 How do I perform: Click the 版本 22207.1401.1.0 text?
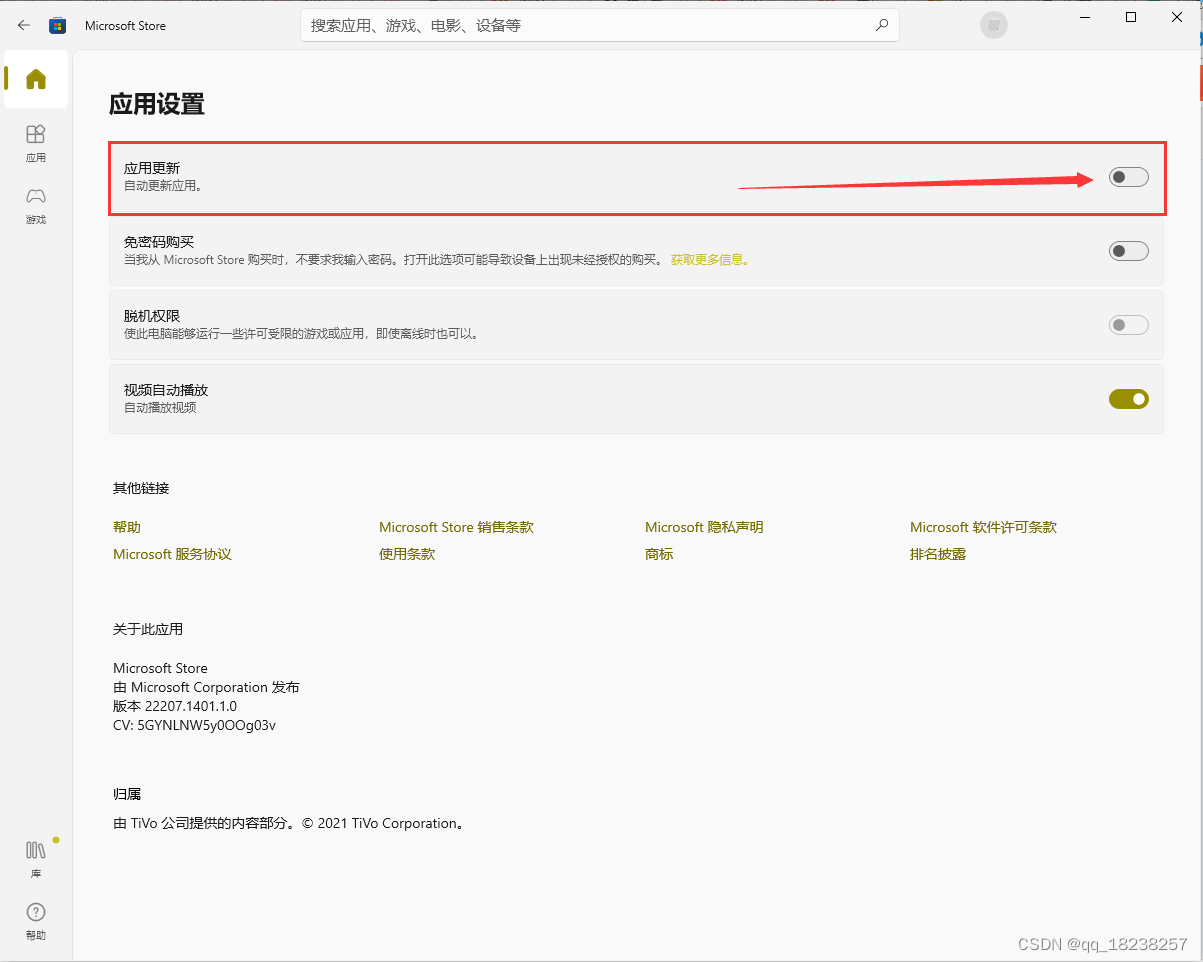point(175,706)
